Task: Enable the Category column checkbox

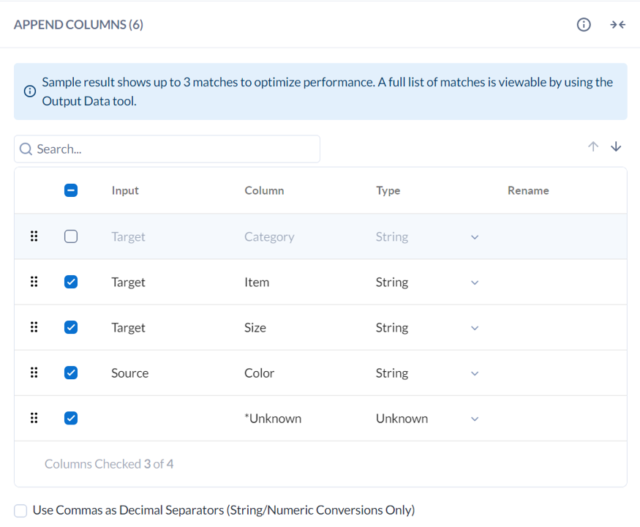Action: click(71, 236)
